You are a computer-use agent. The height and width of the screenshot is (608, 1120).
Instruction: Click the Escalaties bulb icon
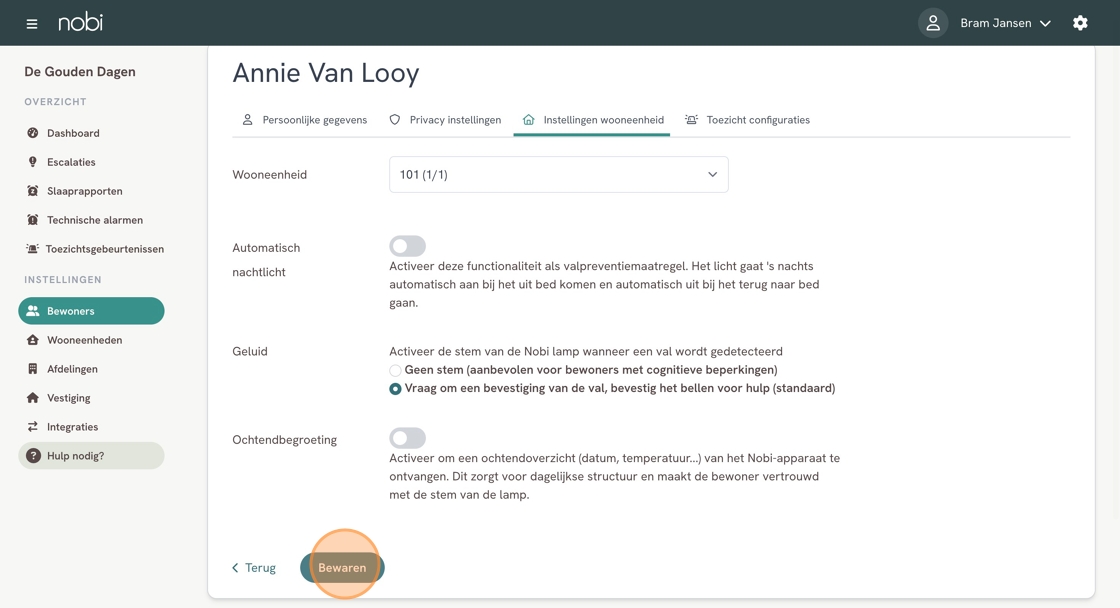pyautogui.click(x=33, y=162)
